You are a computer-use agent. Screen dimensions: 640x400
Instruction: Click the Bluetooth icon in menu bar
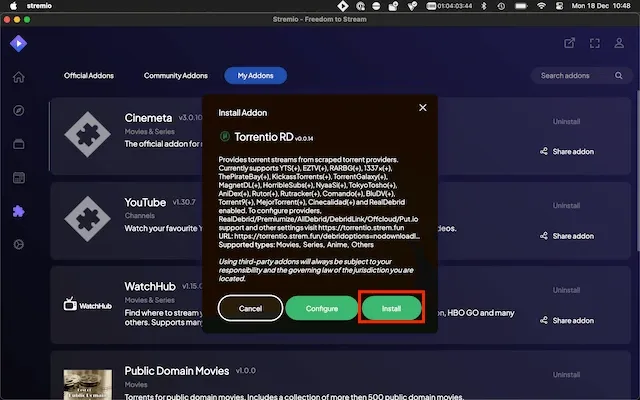(x=484, y=6)
